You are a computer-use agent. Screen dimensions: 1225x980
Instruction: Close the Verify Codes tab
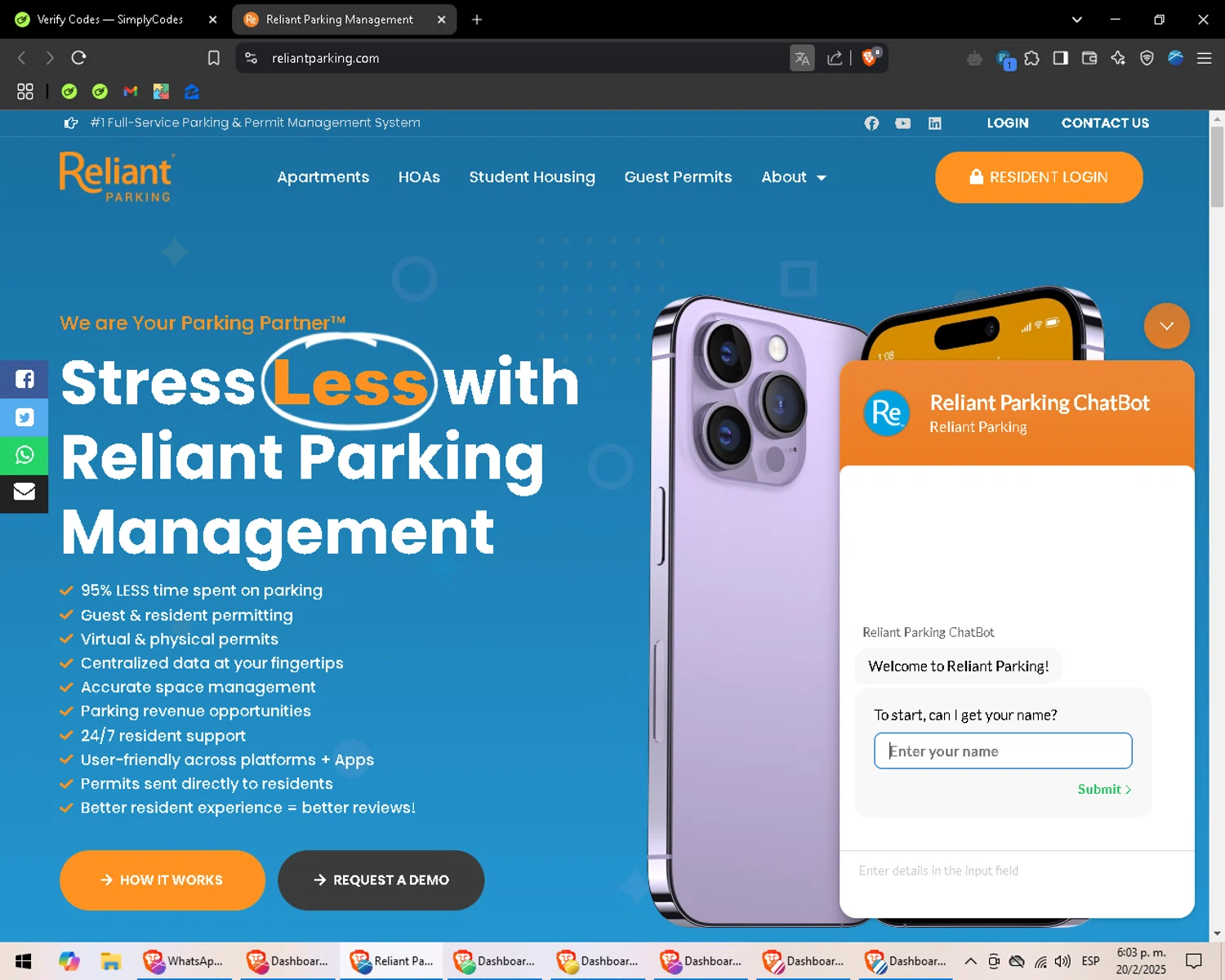click(x=213, y=20)
